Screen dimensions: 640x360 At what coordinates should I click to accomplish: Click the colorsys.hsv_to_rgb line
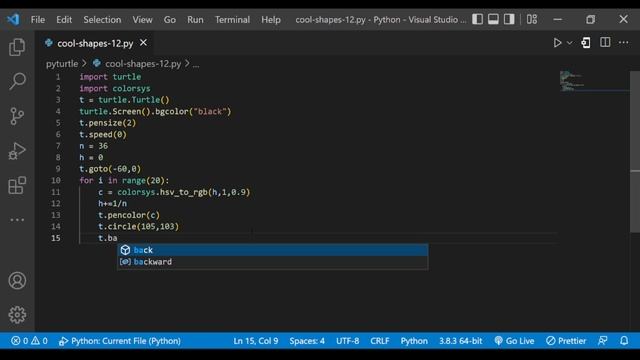(x=174, y=192)
